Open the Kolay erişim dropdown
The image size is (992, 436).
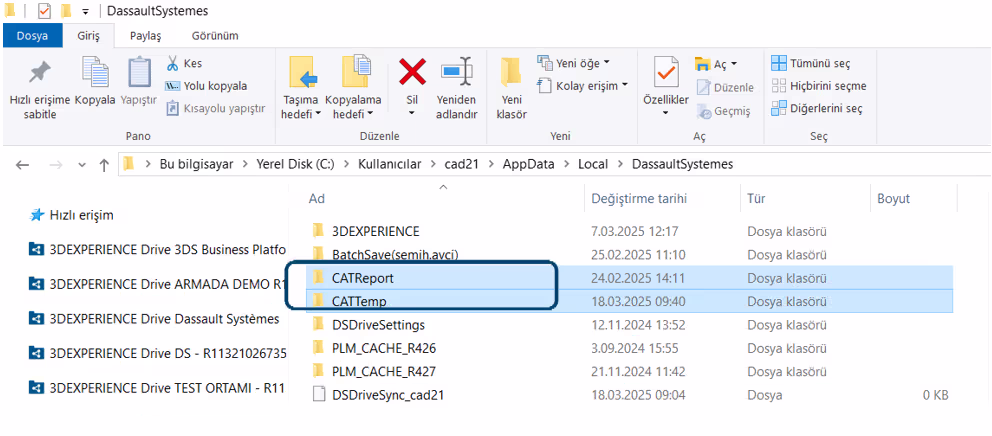click(x=582, y=85)
